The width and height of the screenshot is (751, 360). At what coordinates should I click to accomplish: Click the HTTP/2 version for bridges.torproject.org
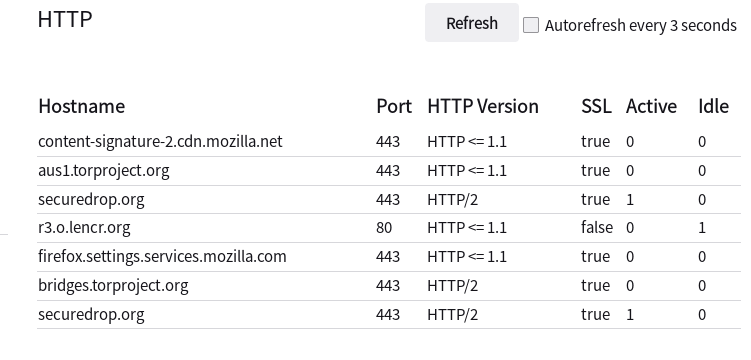tap(453, 286)
